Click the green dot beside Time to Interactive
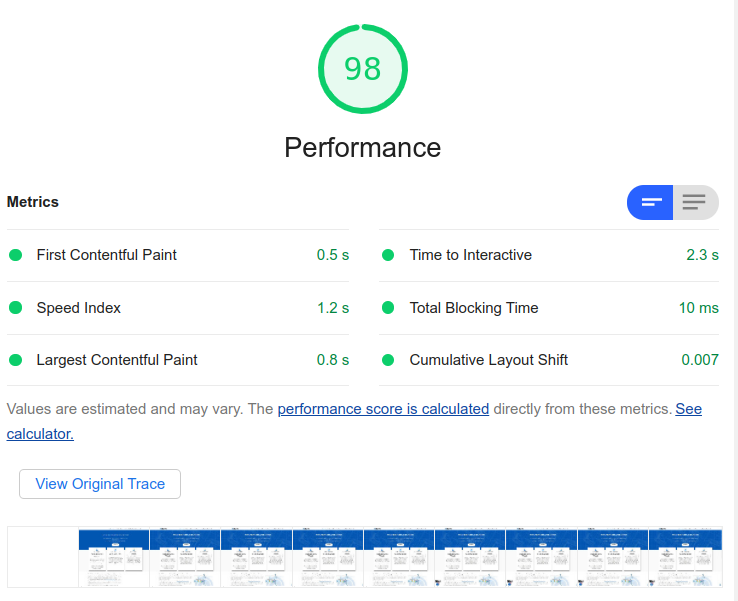 tap(388, 255)
